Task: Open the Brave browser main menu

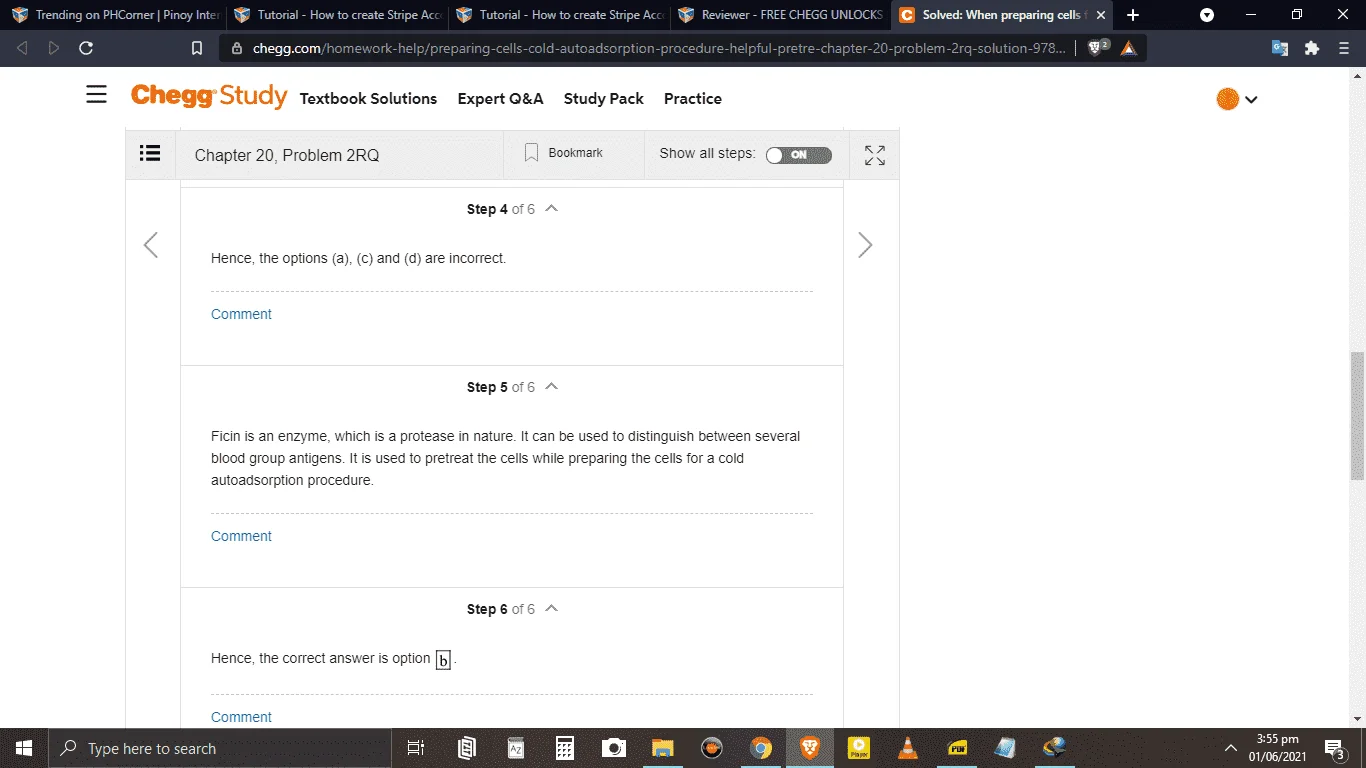Action: tap(1343, 48)
